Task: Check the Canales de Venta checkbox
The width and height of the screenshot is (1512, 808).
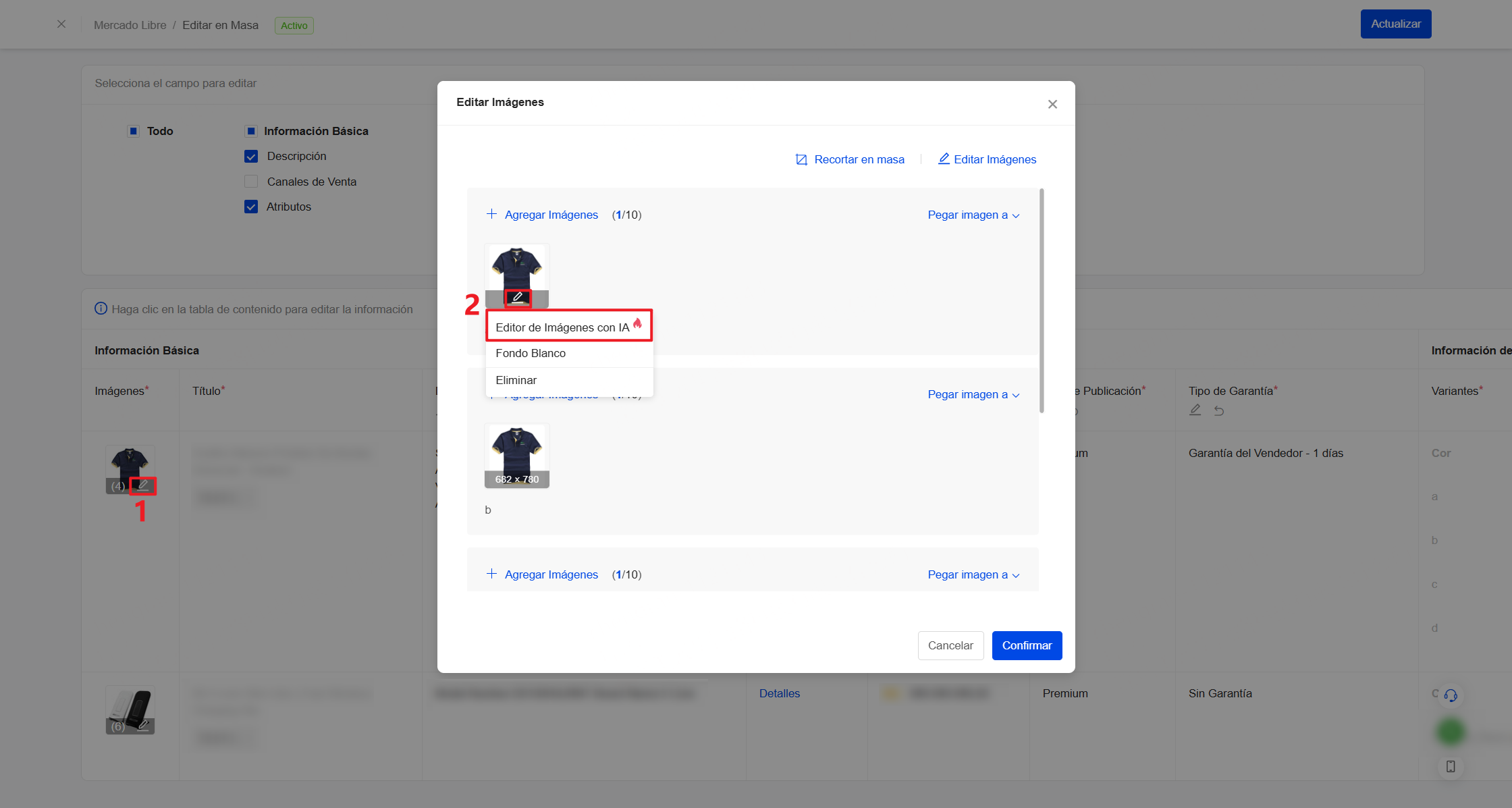Action: [x=251, y=181]
